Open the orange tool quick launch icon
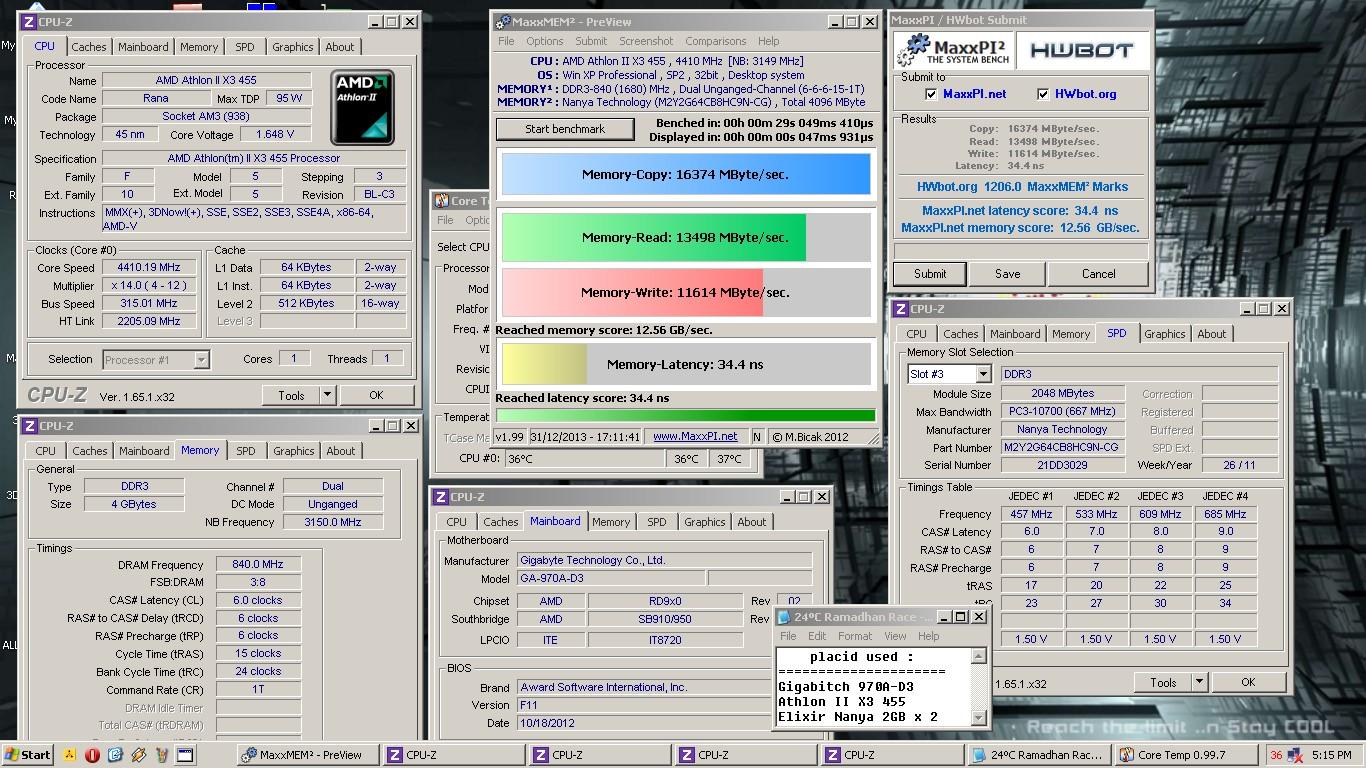1366x768 pixels. (x=138, y=755)
